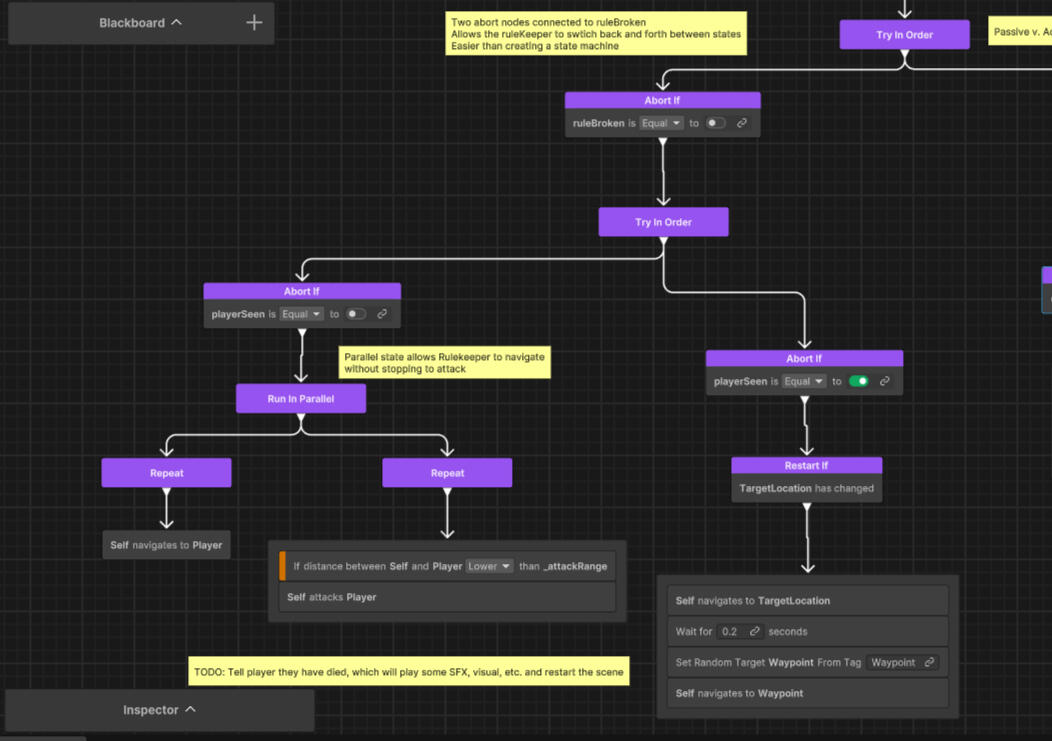Open Lower comparison dropdown in distance condition
The image size is (1052, 741).
[490, 566]
